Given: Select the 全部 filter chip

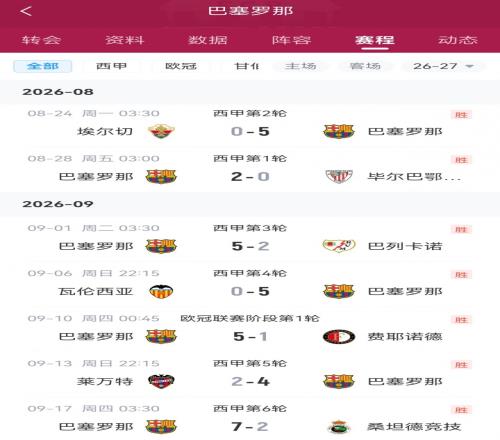Looking at the screenshot, I should click(x=43, y=66).
